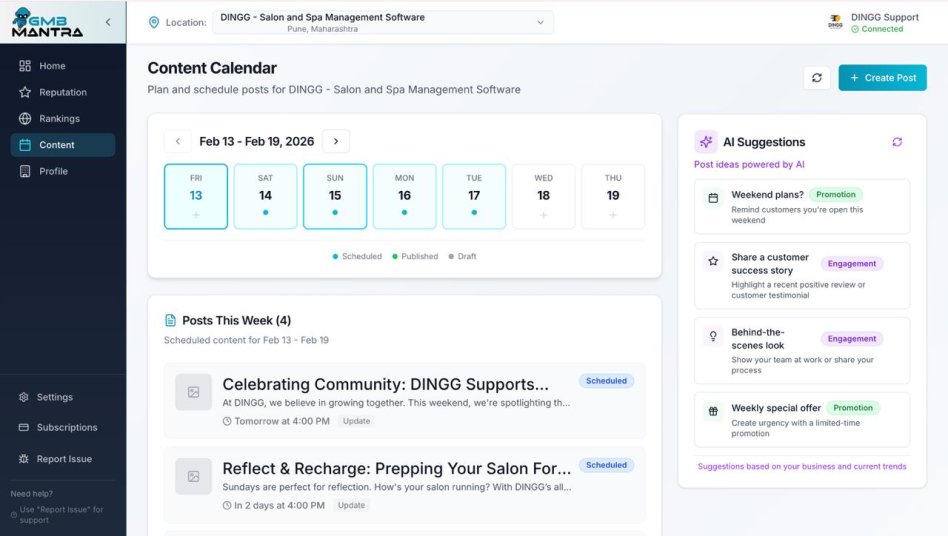Collapse the sidebar with the chevron
Image resolution: width=948 pixels, height=536 pixels.
(x=108, y=22)
